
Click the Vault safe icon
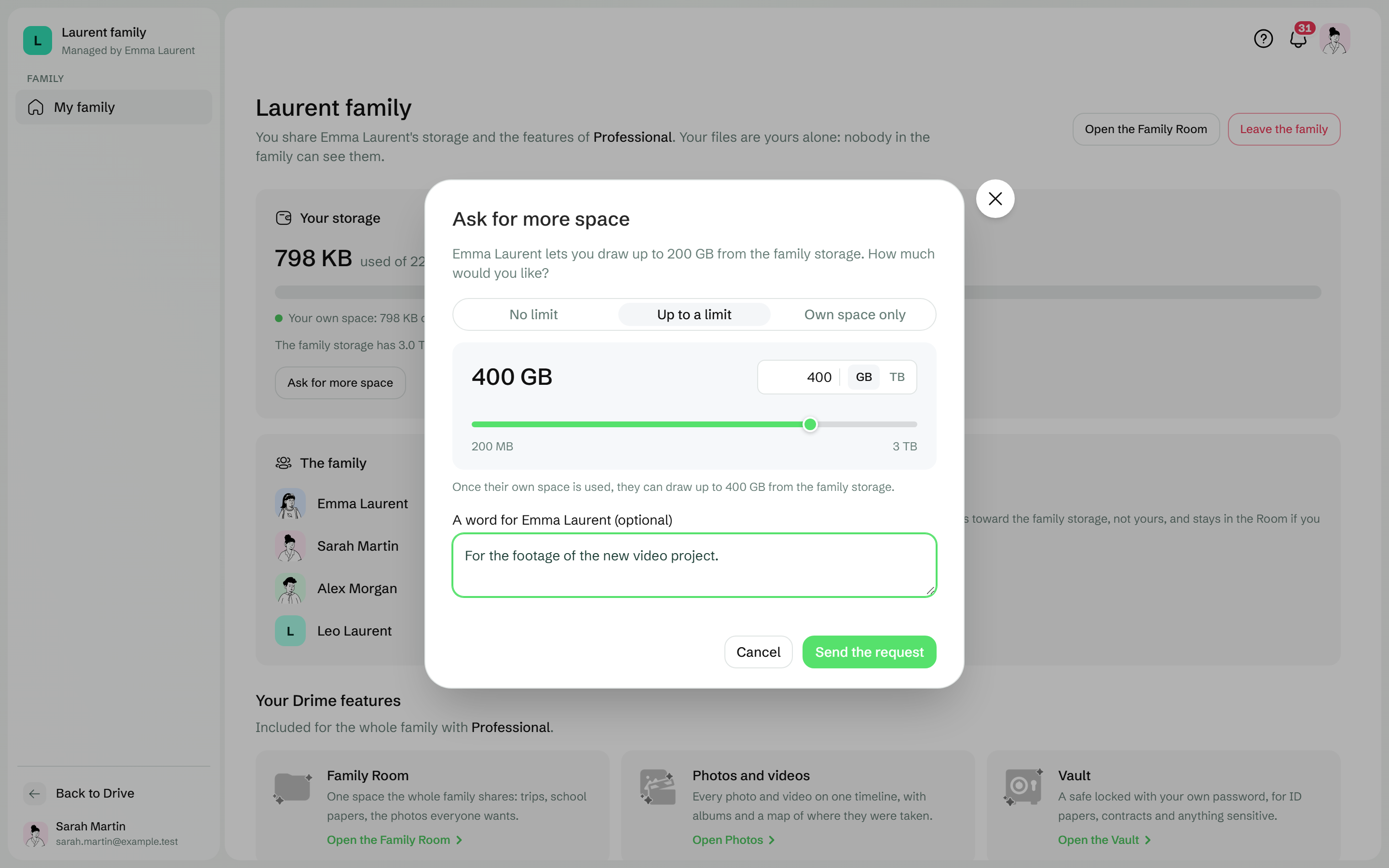[x=1023, y=787]
